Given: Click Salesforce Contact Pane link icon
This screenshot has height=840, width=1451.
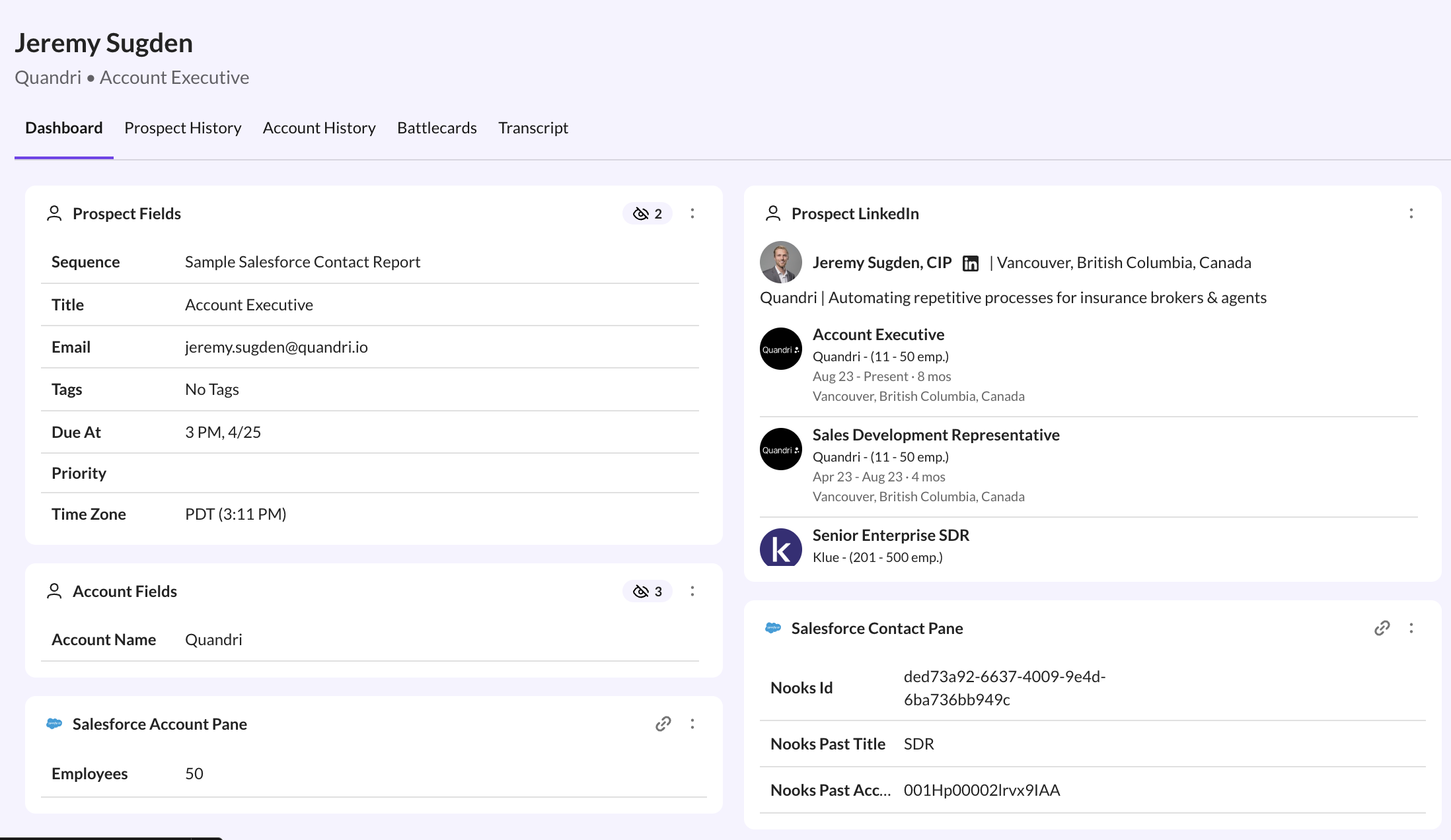Looking at the screenshot, I should click(1382, 629).
